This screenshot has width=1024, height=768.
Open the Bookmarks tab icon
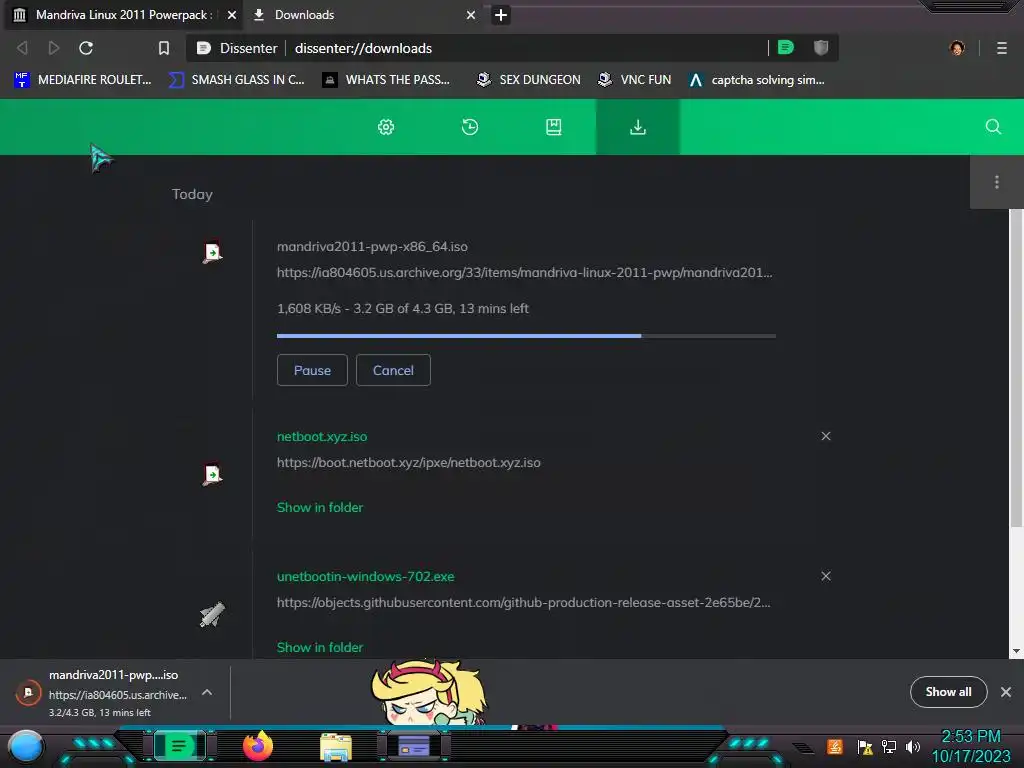(554, 127)
